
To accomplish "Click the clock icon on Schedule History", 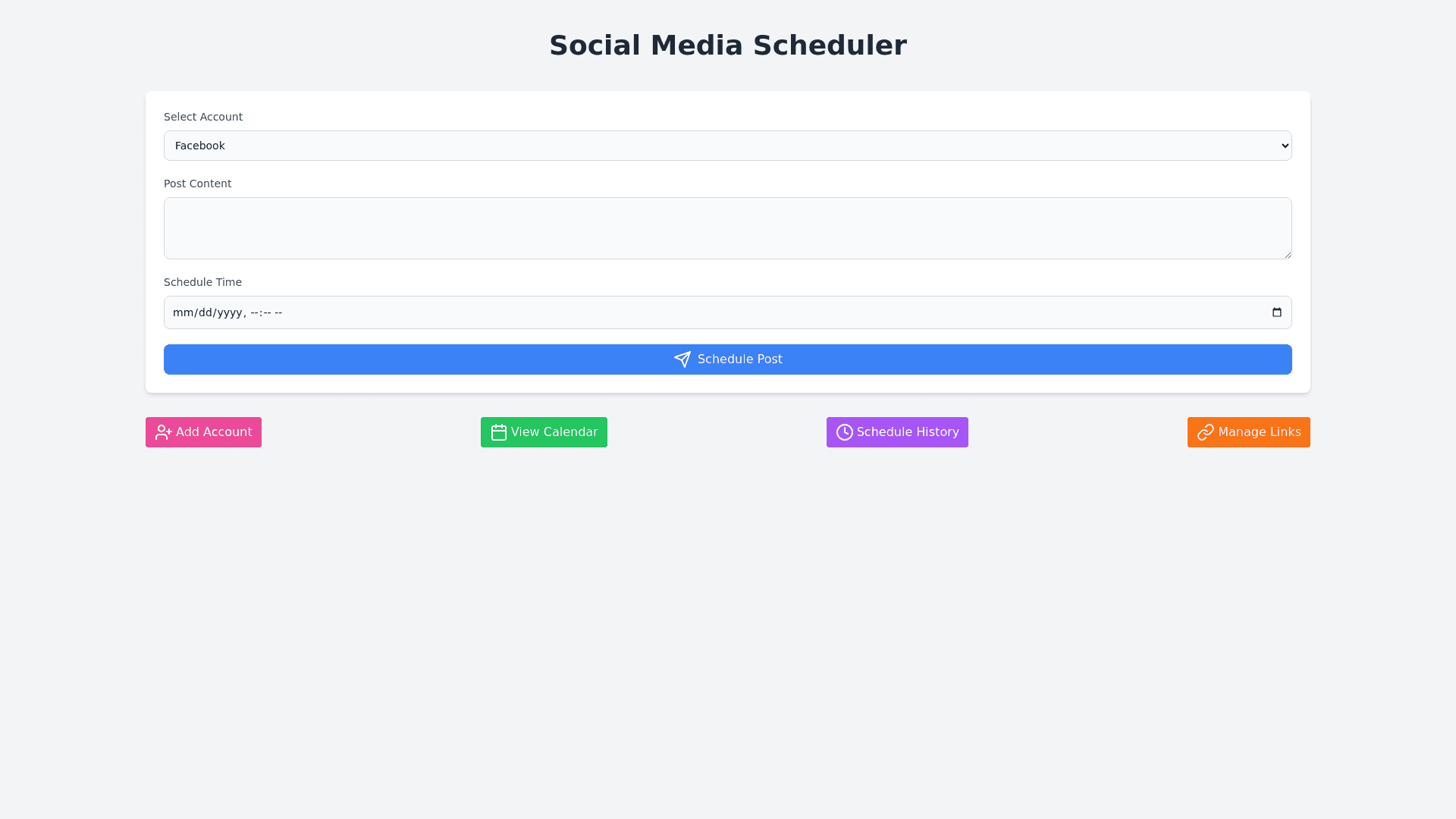I will coord(844,432).
